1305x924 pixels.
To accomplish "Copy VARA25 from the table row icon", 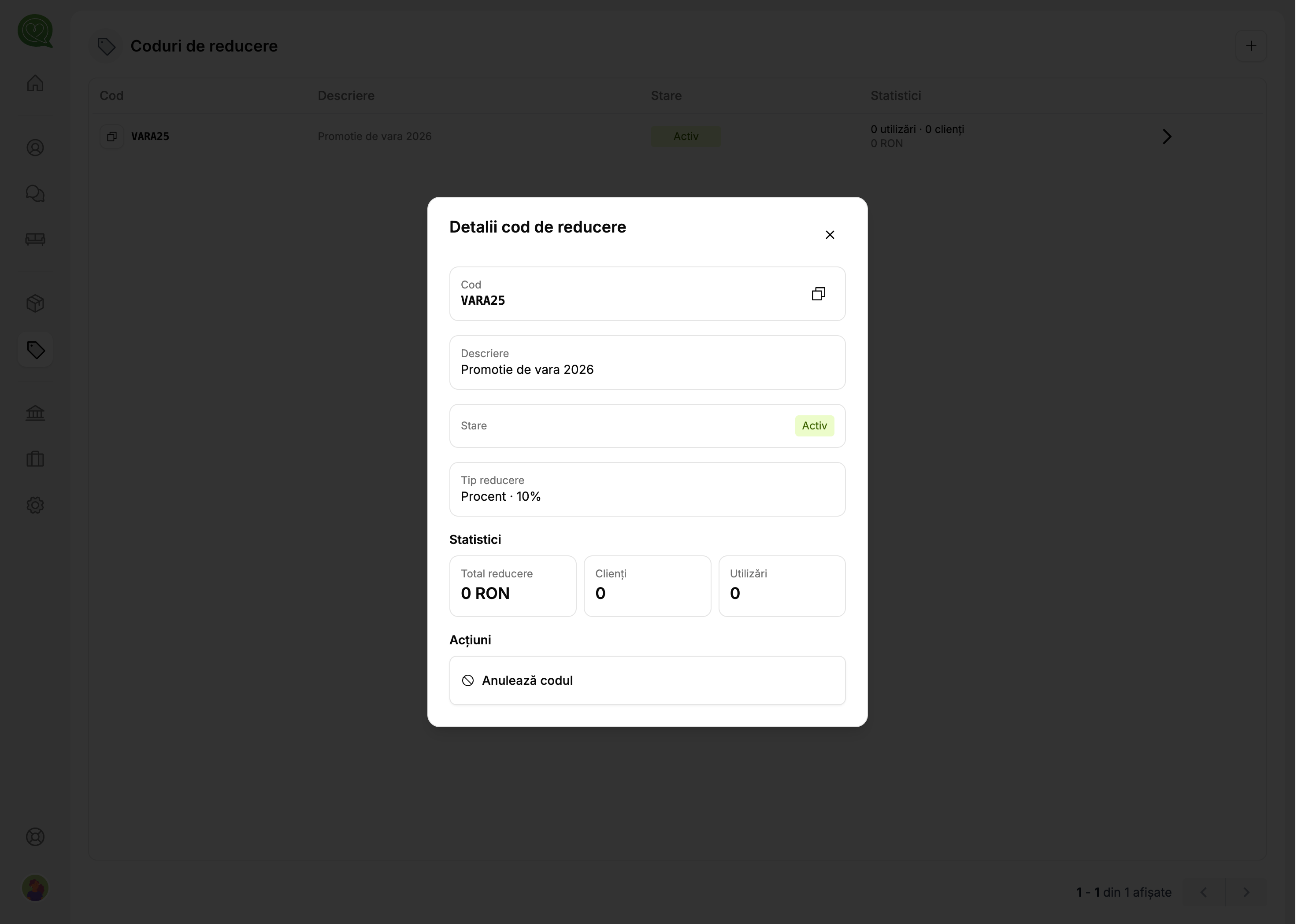I will [113, 137].
